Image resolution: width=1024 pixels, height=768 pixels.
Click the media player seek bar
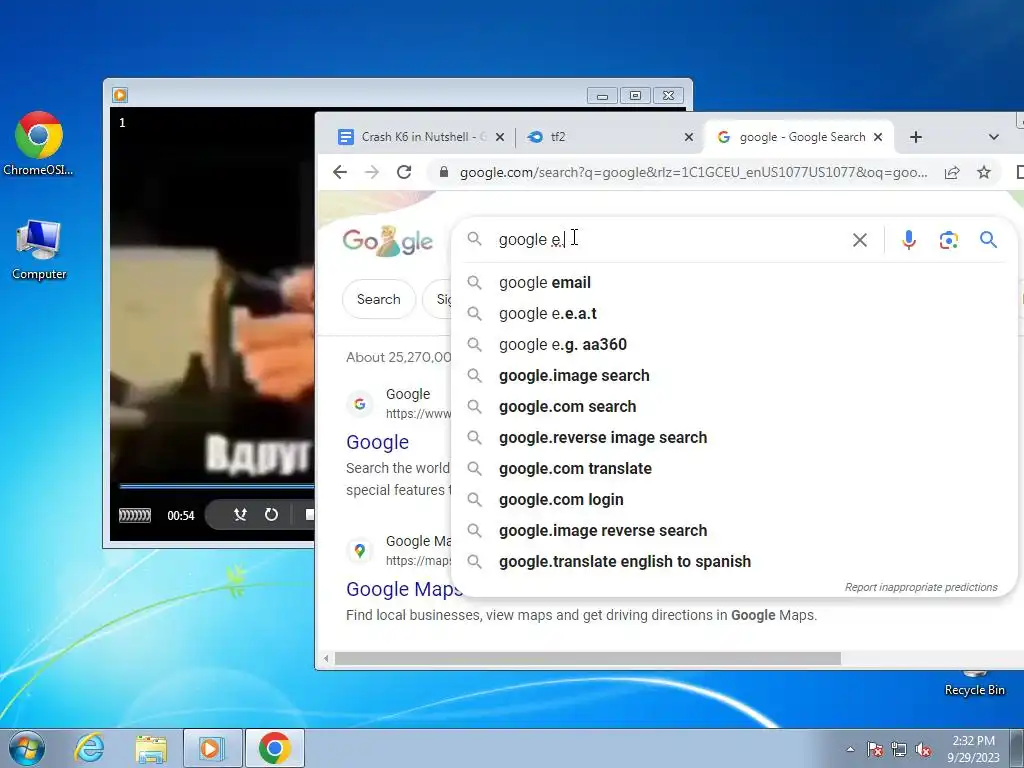(216, 486)
